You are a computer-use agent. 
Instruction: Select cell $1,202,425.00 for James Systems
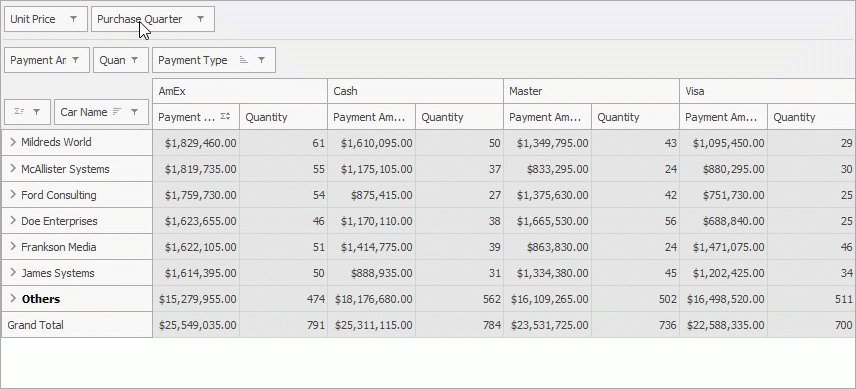pyautogui.click(x=723, y=273)
